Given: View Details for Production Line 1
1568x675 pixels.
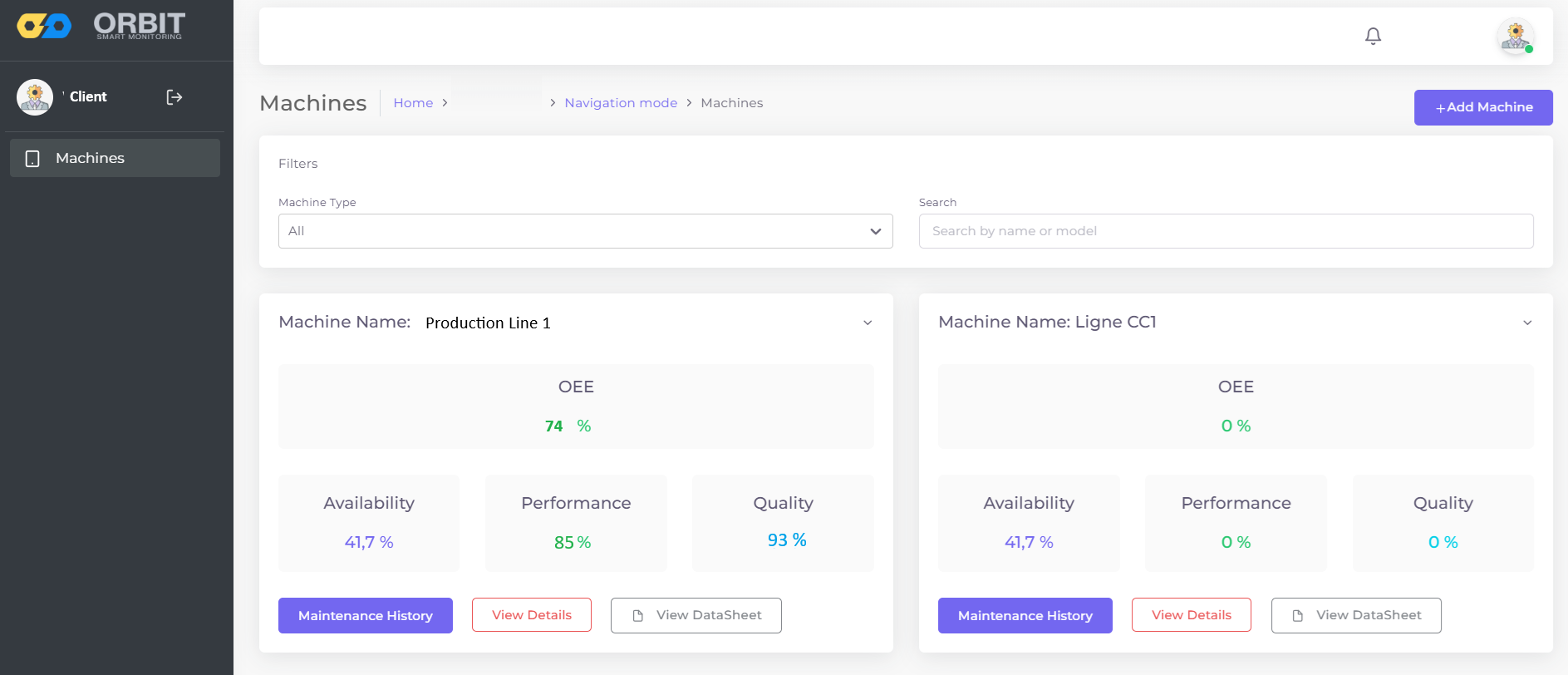Looking at the screenshot, I should click(532, 615).
